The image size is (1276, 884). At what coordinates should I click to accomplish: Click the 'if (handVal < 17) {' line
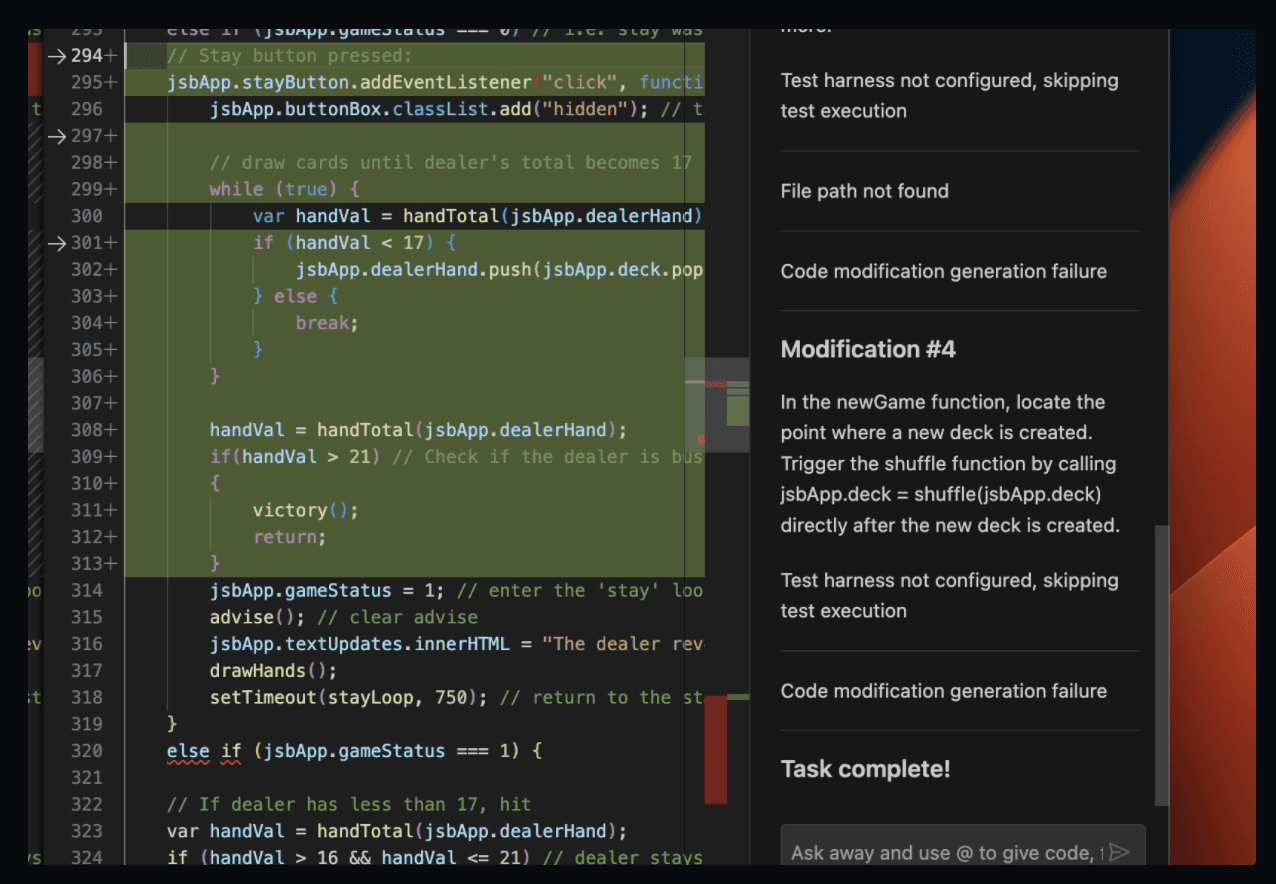point(354,243)
